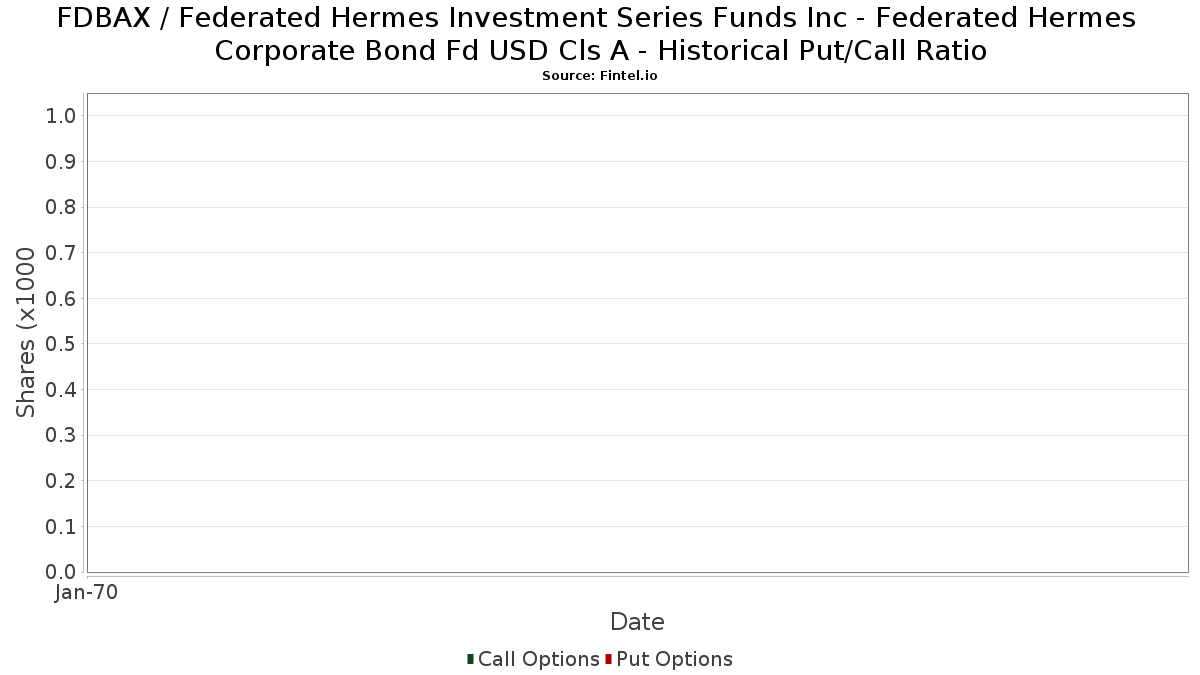1200x675 pixels.
Task: Click the green Call Options legend swatch
Action: tap(470, 659)
